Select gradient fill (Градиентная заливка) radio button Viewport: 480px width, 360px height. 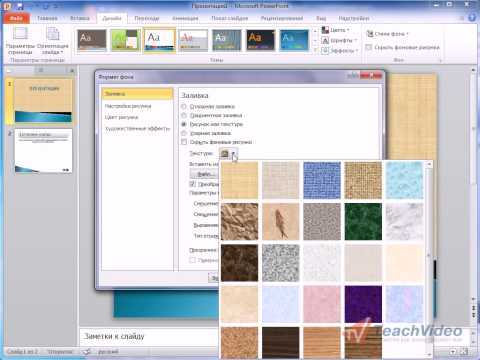pyautogui.click(x=184, y=115)
